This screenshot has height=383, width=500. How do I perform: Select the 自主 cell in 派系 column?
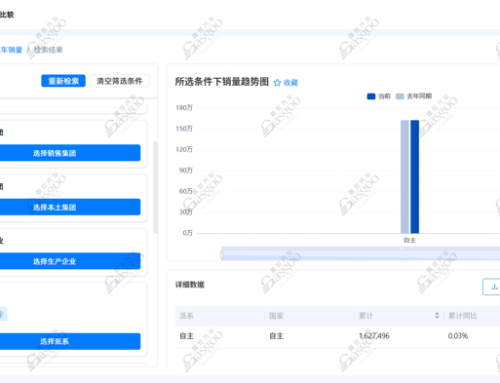tap(186, 336)
